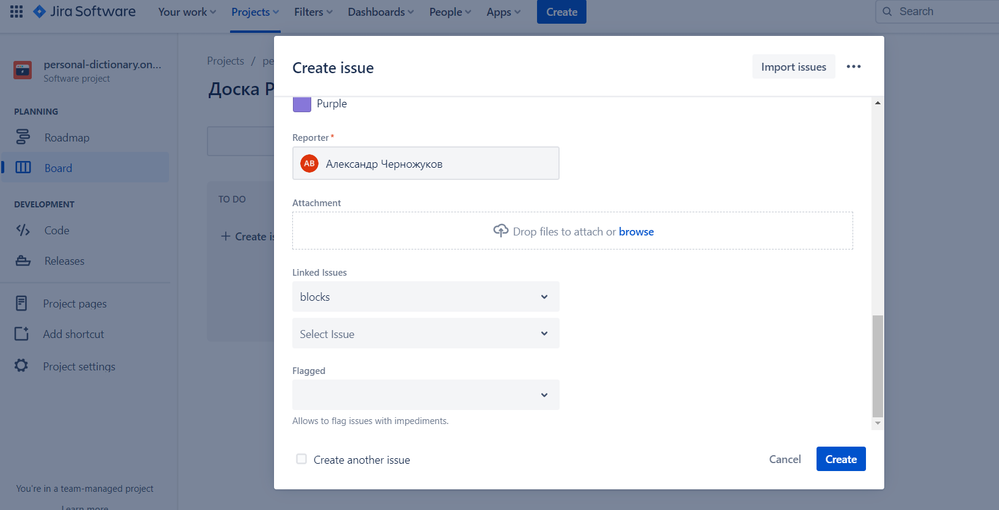Click the Search input field
Image resolution: width=999 pixels, height=510 pixels.
[938, 11]
